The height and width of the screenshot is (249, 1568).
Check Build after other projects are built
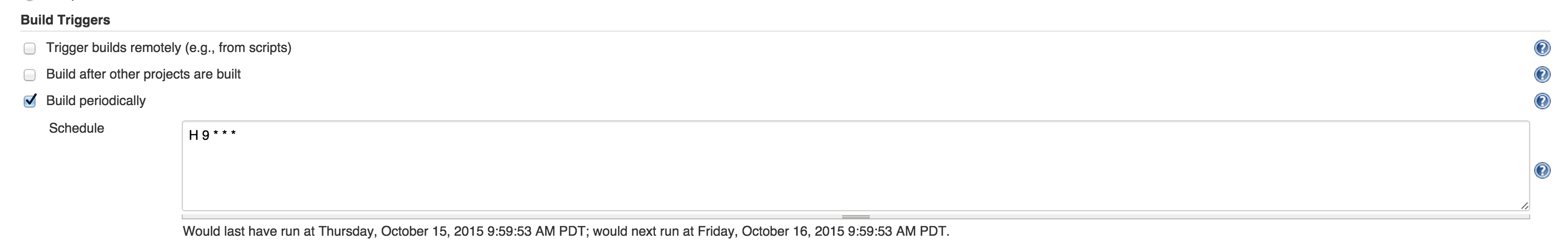[x=30, y=75]
